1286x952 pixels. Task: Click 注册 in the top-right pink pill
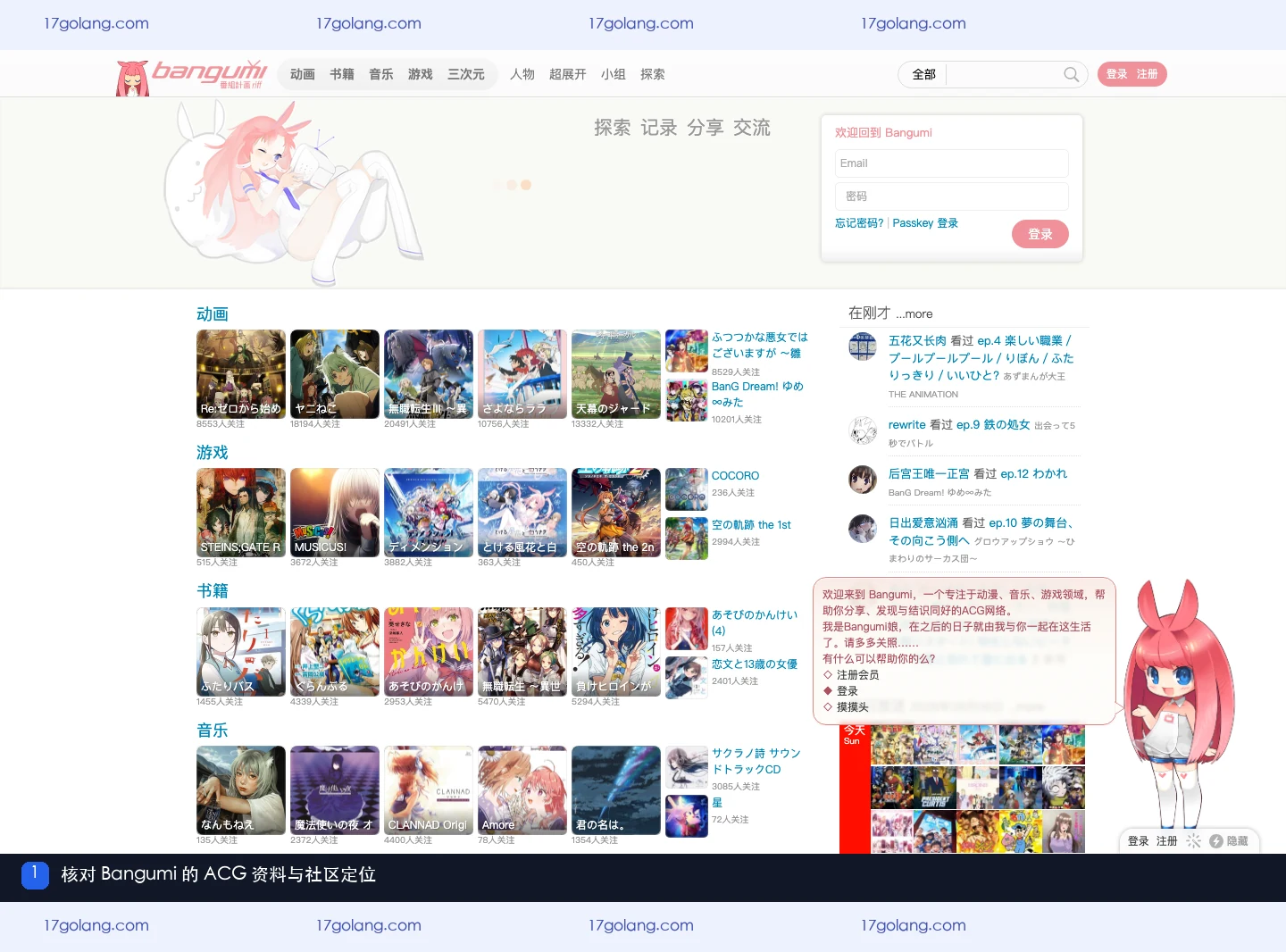point(1148,74)
